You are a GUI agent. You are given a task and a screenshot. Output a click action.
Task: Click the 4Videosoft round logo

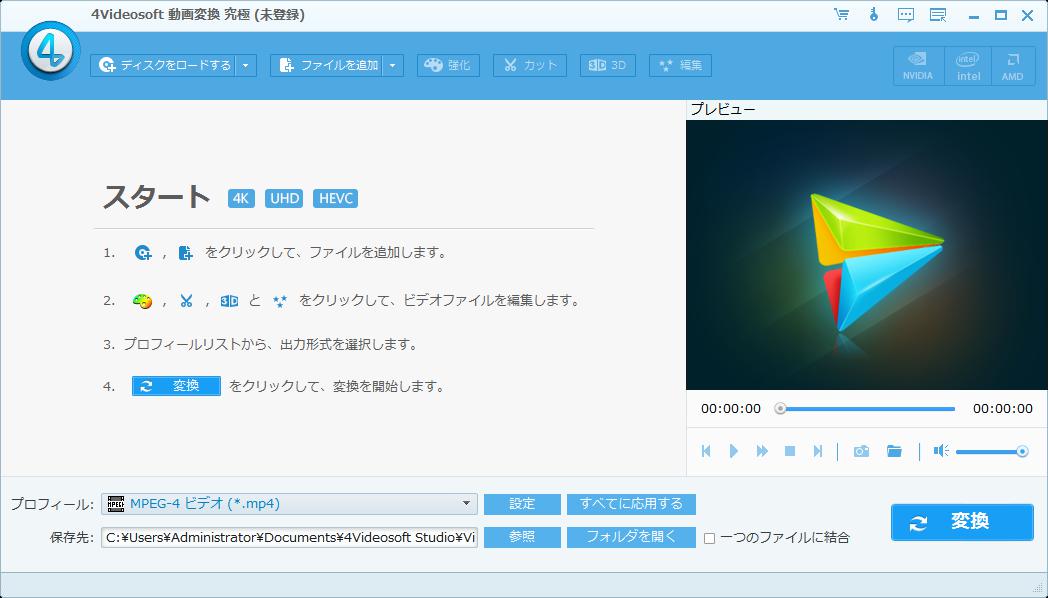pos(51,51)
